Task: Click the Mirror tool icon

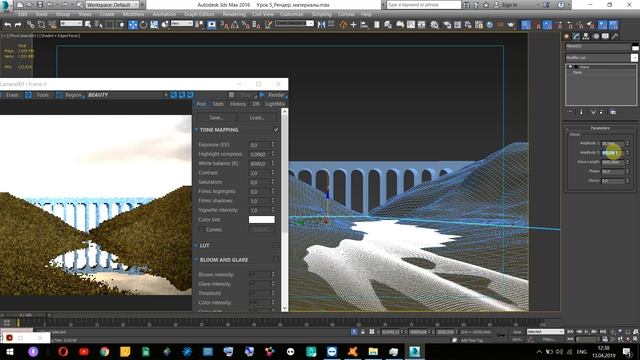Action: [321, 24]
